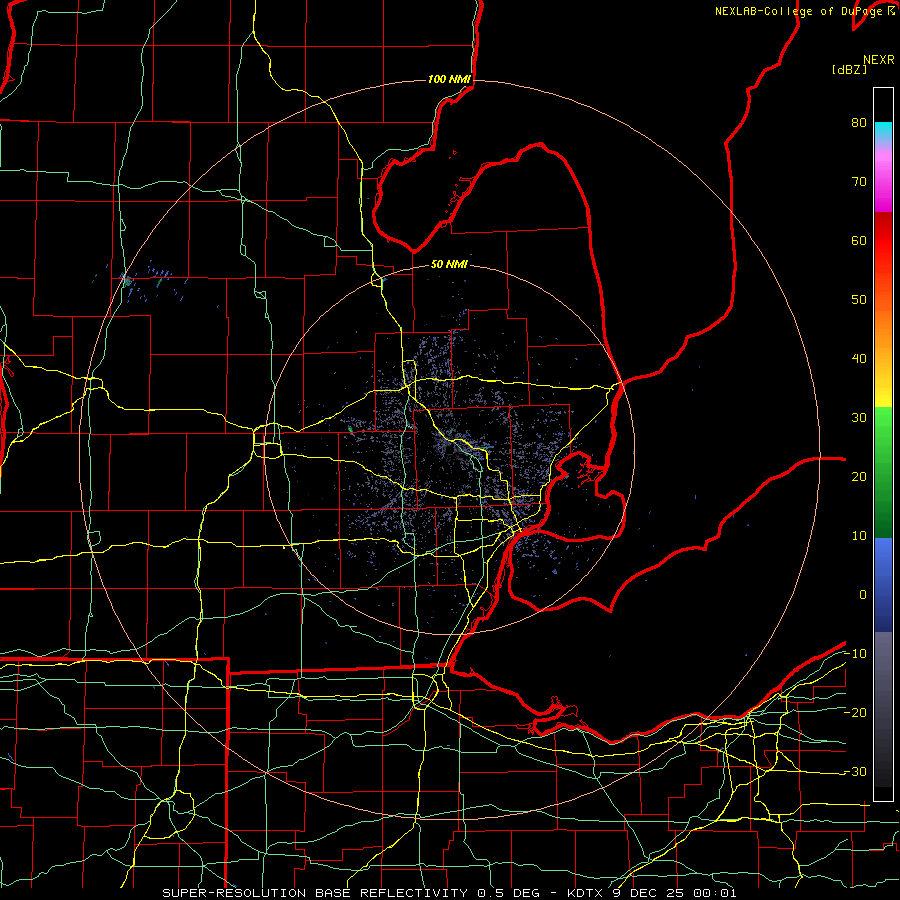Click the 30 value on the dBZ scale
The height and width of the screenshot is (900, 900).
point(859,417)
